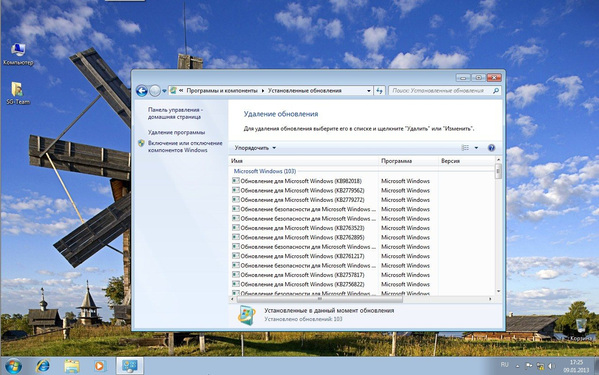Click the icon of update KB2757817
Screen dimensions: 599x375
[236, 275]
